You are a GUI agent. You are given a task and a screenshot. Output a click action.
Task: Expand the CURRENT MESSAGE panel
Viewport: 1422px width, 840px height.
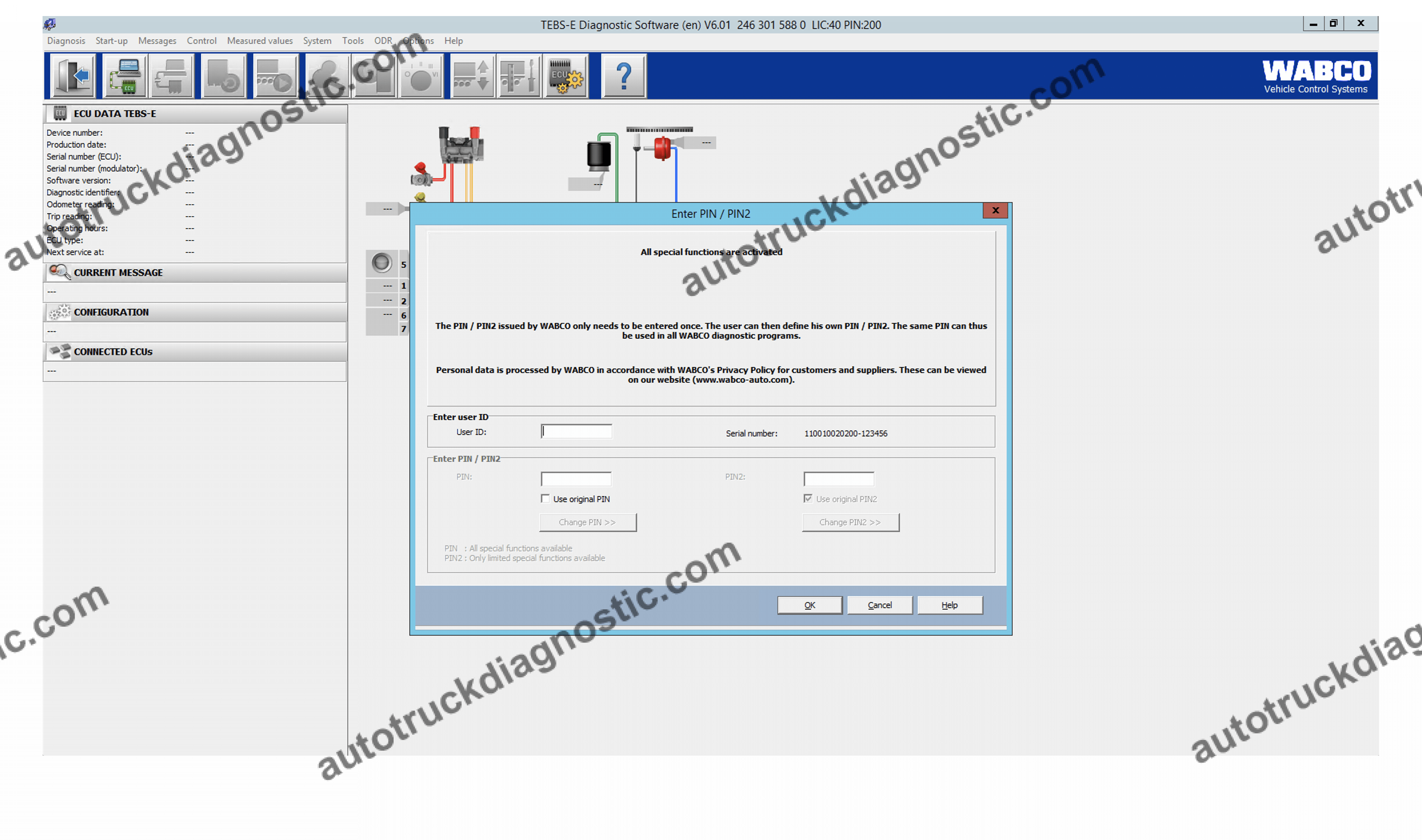pos(118,272)
